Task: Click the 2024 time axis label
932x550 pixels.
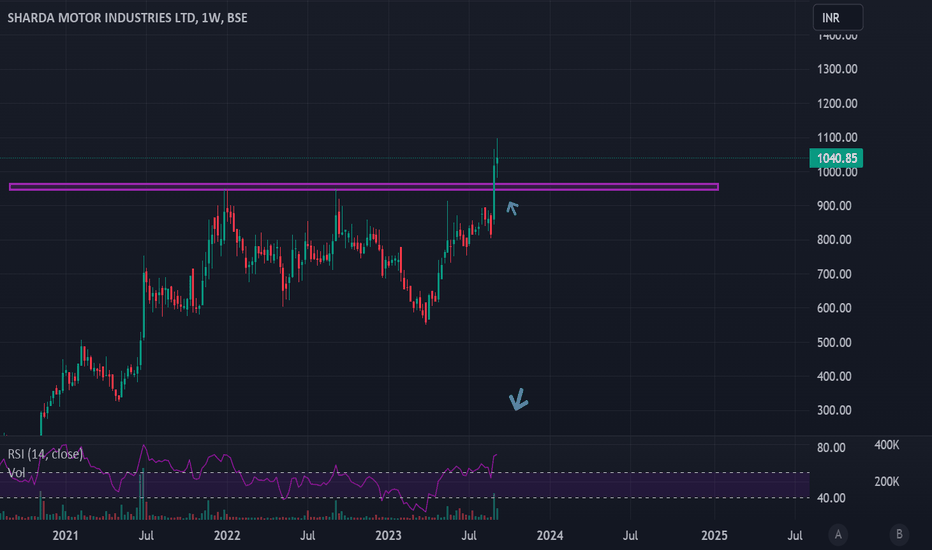Action: coord(550,536)
